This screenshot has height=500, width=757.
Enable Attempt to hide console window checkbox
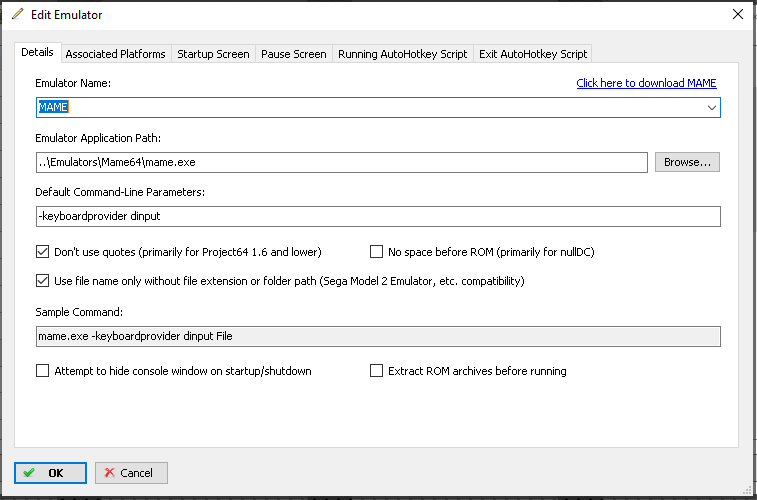tap(42, 371)
